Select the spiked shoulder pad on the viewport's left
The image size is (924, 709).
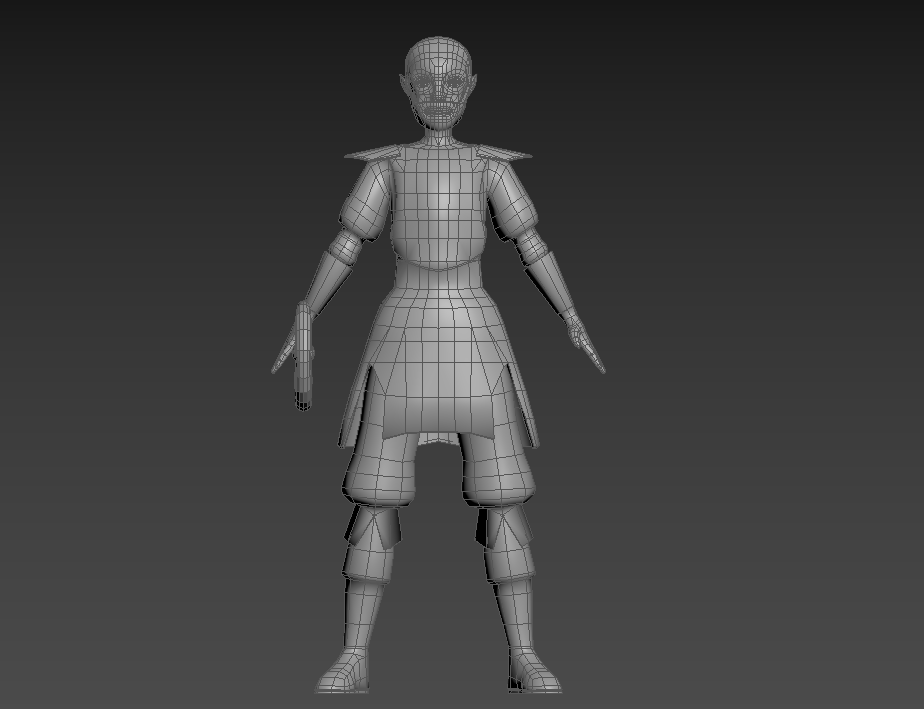click(372, 153)
